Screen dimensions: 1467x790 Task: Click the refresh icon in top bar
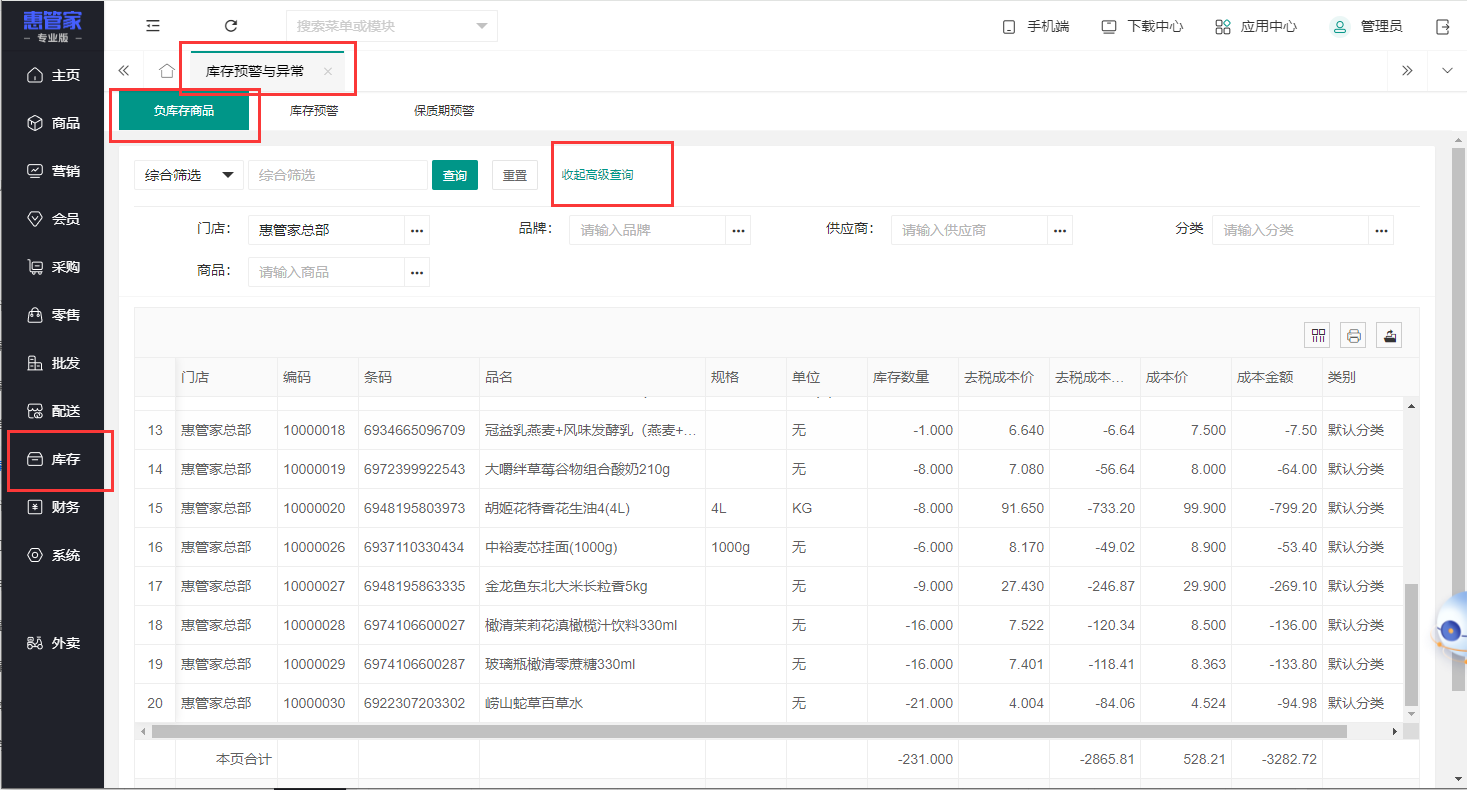pos(231,26)
